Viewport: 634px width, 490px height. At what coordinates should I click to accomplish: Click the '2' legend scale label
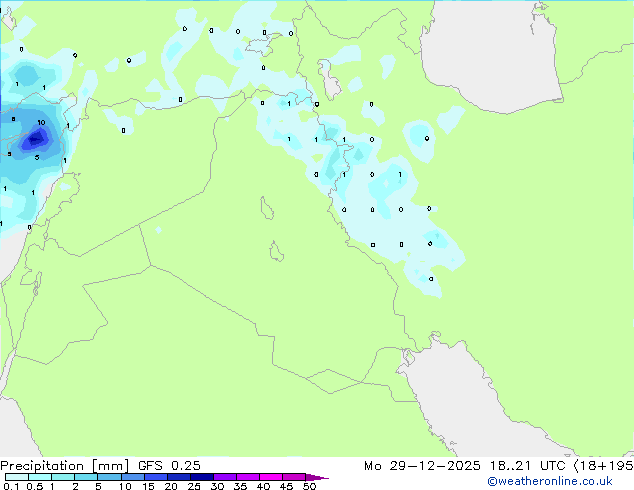click(x=75, y=486)
